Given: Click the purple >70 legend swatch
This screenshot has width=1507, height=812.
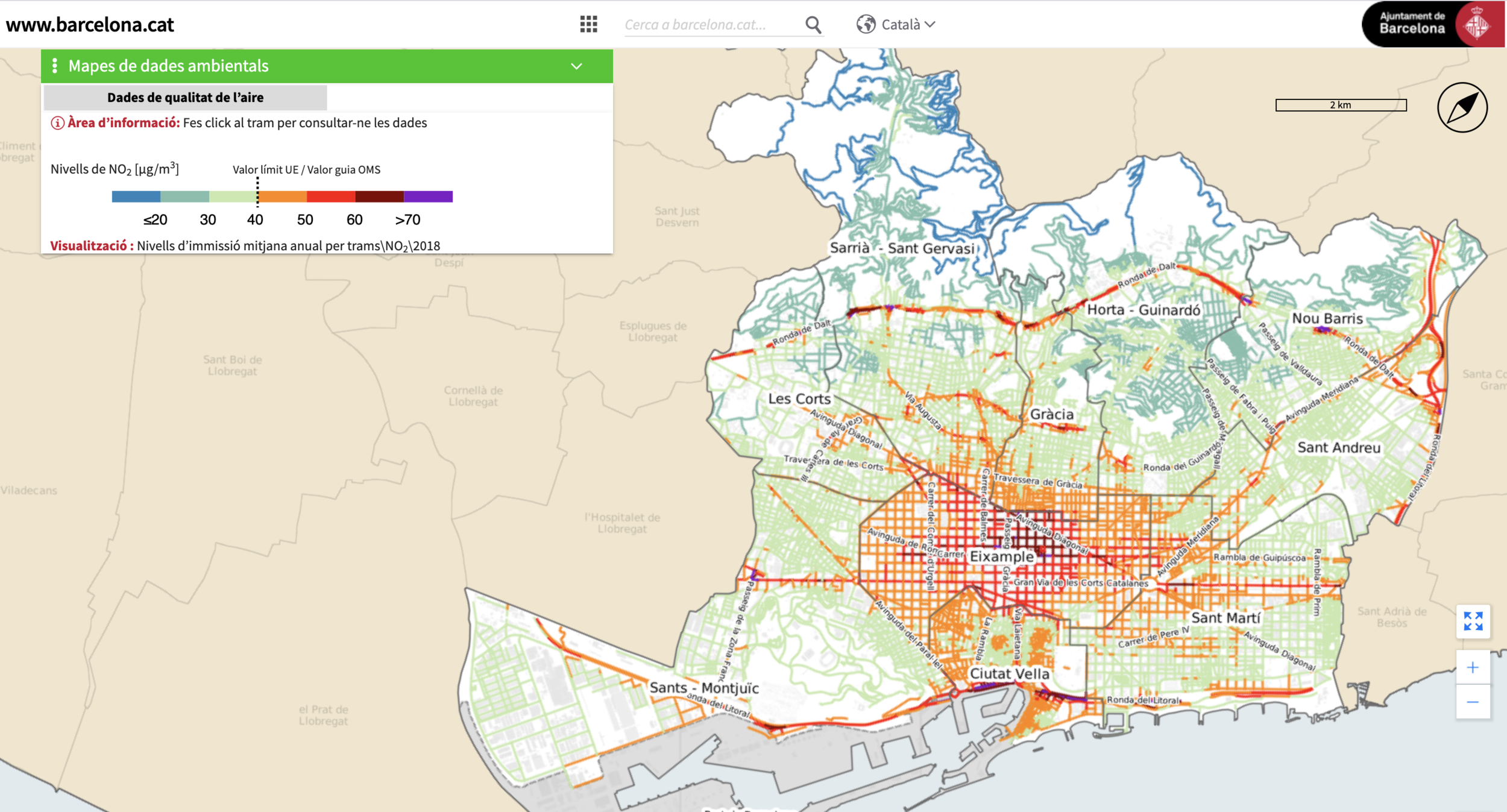Looking at the screenshot, I should [428, 197].
